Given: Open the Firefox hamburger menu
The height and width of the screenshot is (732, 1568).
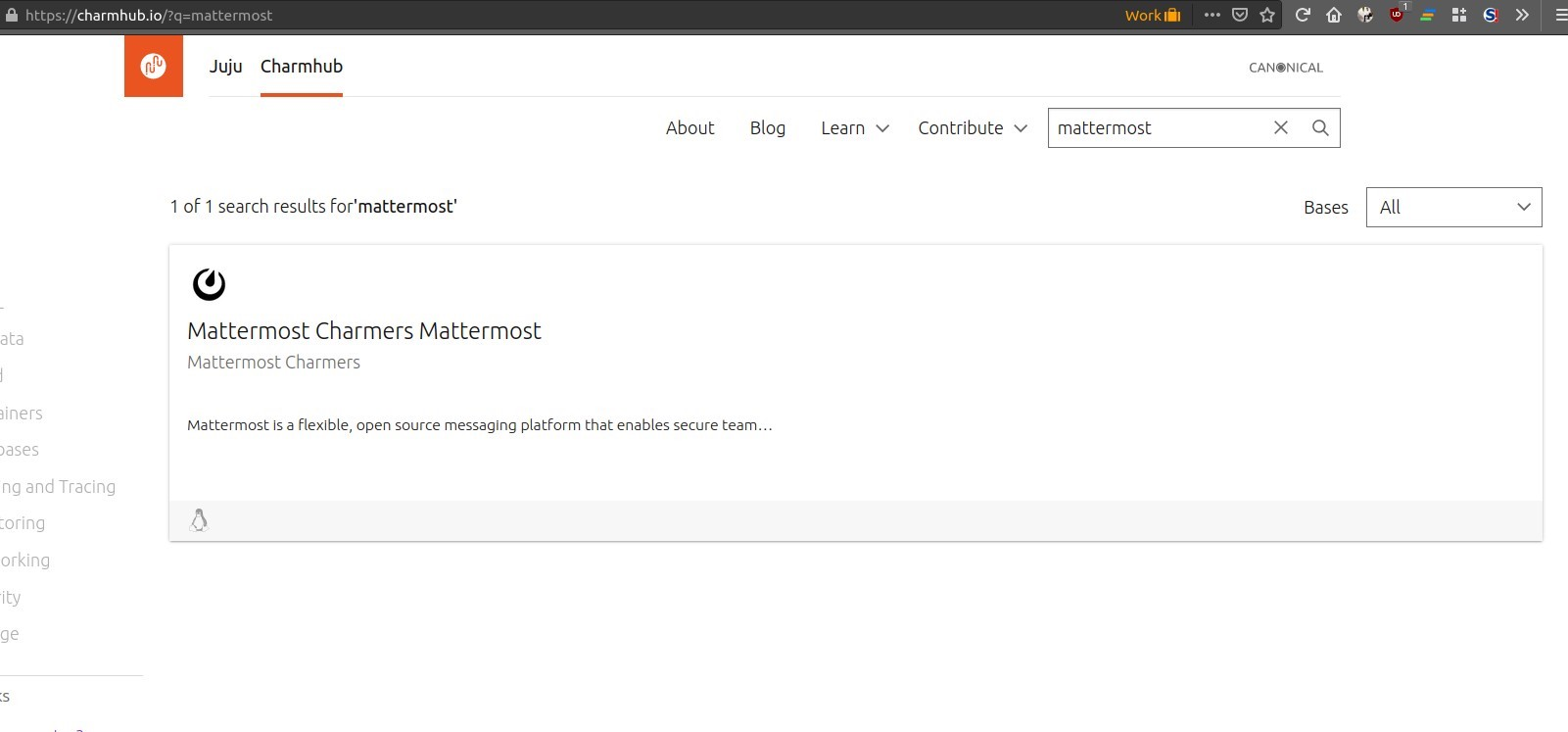Looking at the screenshot, I should [1559, 15].
